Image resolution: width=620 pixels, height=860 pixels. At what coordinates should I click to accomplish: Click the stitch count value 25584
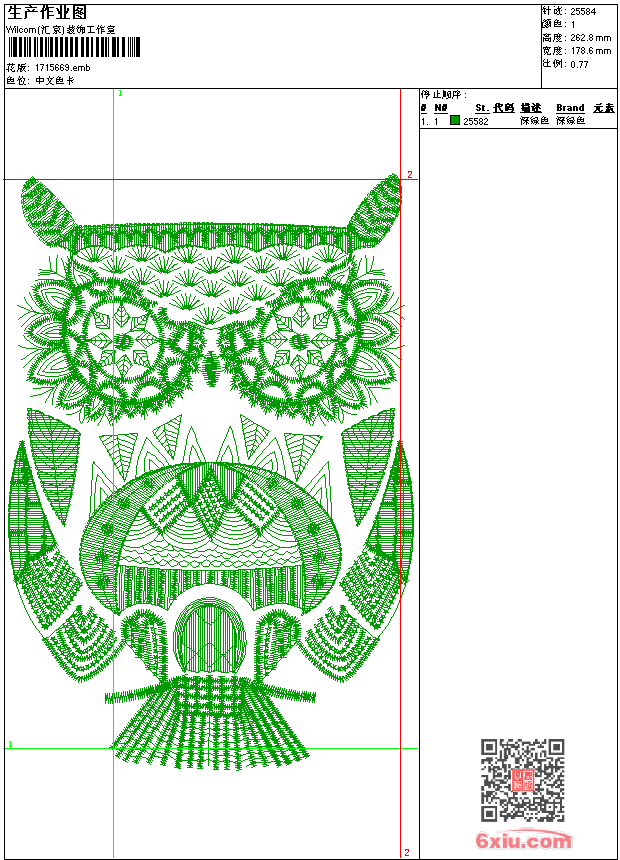pyautogui.click(x=583, y=12)
